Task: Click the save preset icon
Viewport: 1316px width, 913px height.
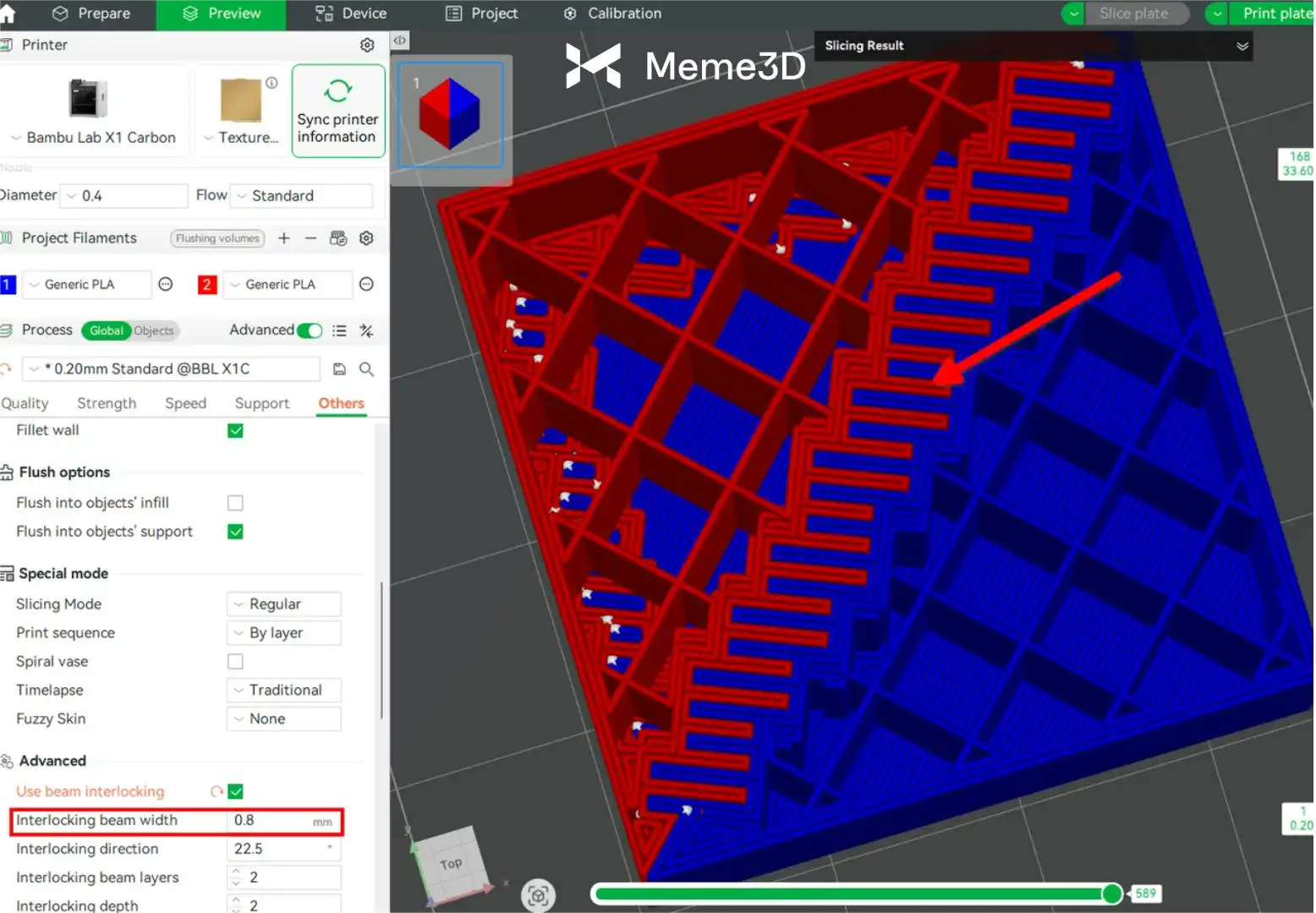Action: pyautogui.click(x=339, y=369)
